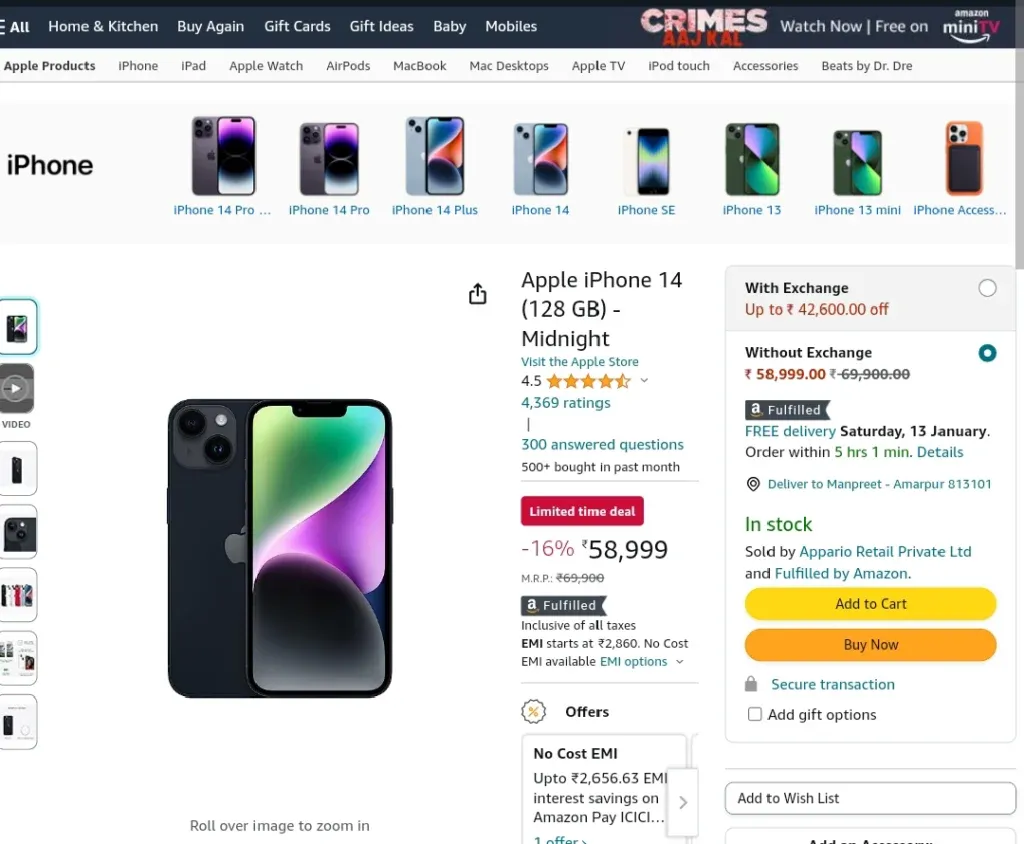Select the Without Exchange radio option
1024x844 pixels.
pyautogui.click(x=987, y=353)
